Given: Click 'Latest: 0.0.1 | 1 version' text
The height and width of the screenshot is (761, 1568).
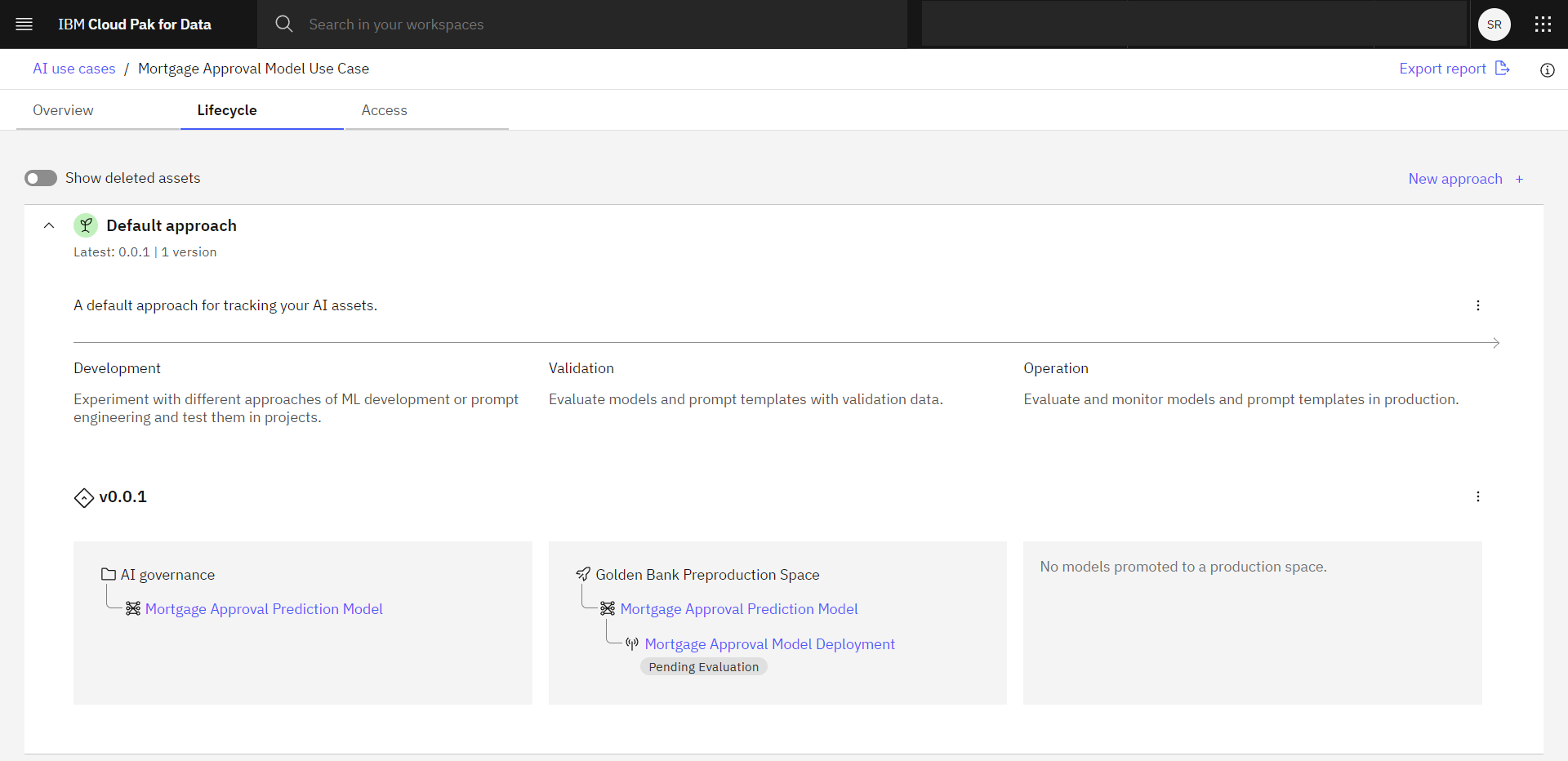Looking at the screenshot, I should click(145, 252).
